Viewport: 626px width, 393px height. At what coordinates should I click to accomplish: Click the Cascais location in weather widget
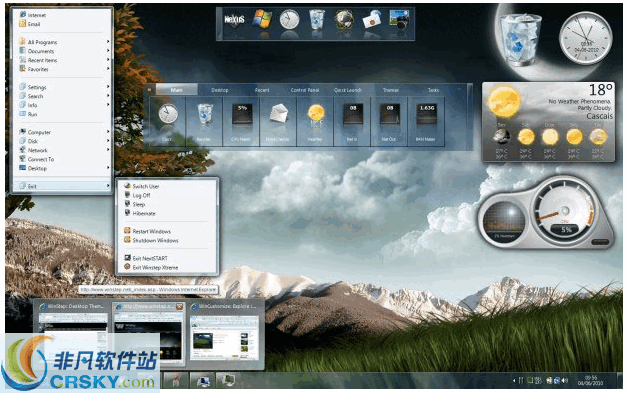(x=599, y=116)
